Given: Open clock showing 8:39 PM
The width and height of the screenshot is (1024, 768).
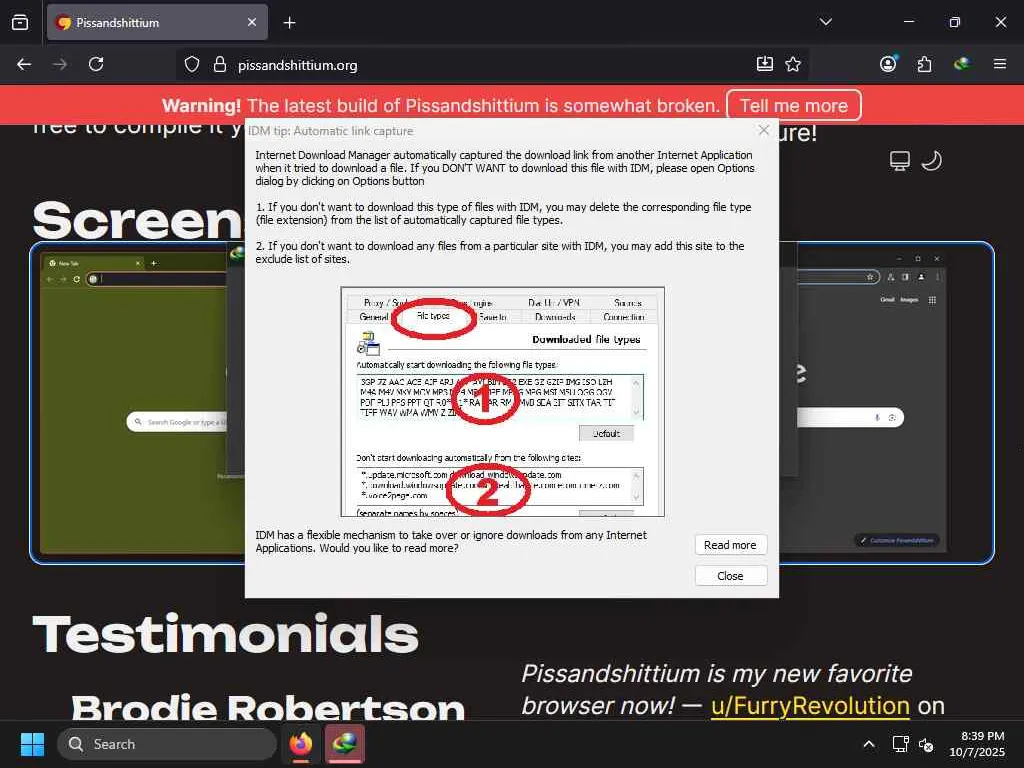Looking at the screenshot, I should click(x=977, y=744).
